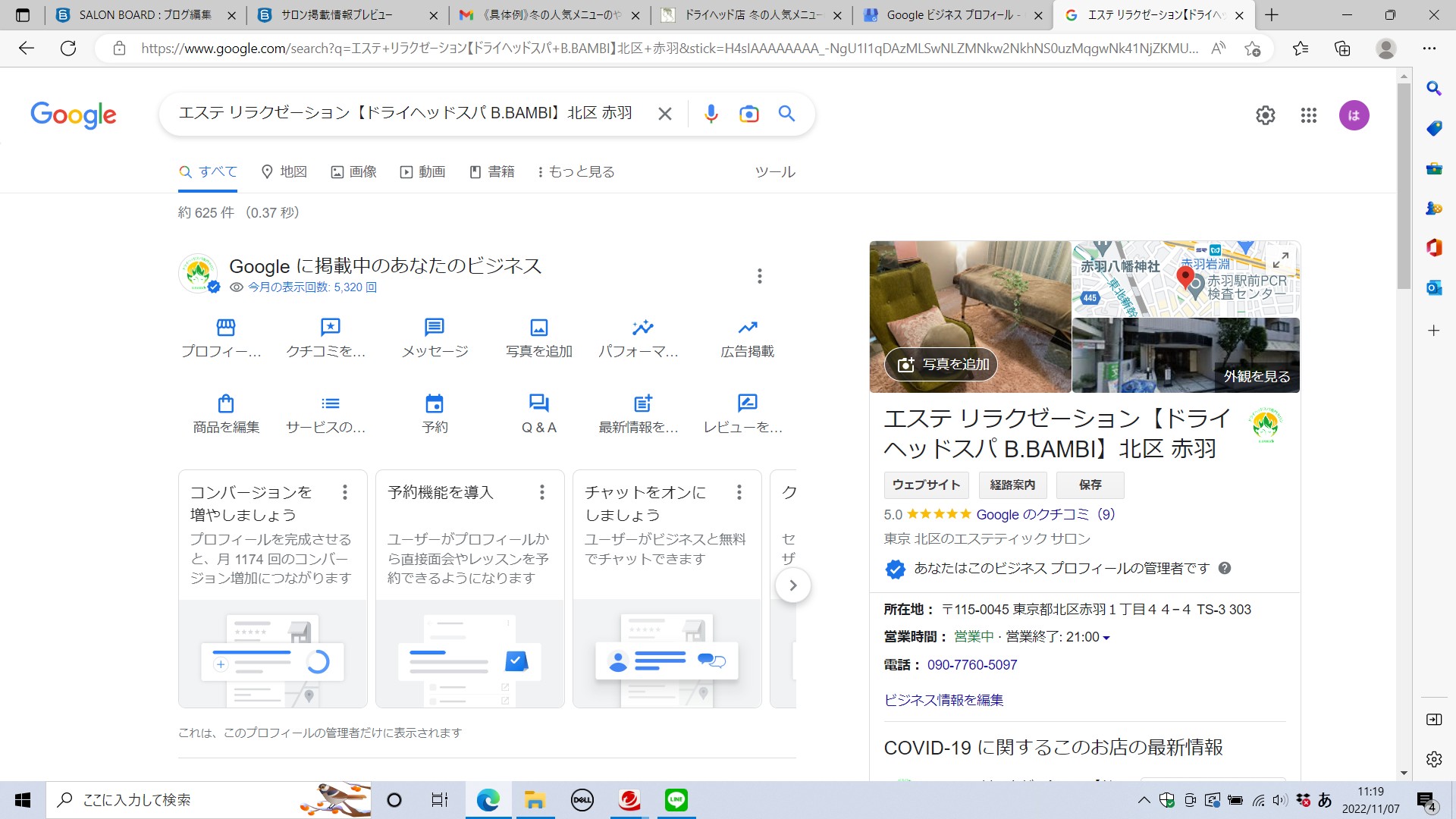Switch to SALON BOARD ブログ編集 browser tab
This screenshot has height=819, width=1456.
coord(144,15)
